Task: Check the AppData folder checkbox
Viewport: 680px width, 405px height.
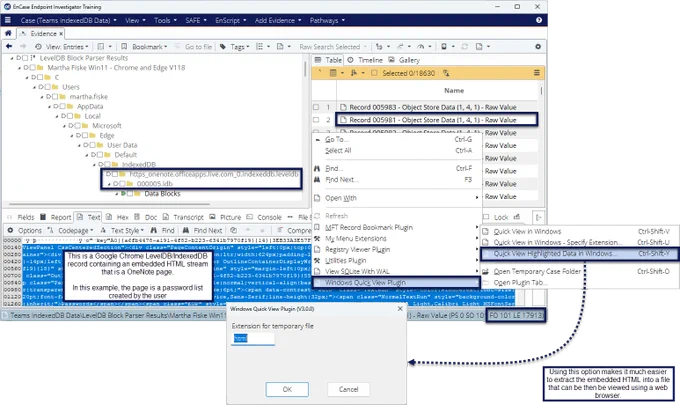Action: [x=62, y=106]
